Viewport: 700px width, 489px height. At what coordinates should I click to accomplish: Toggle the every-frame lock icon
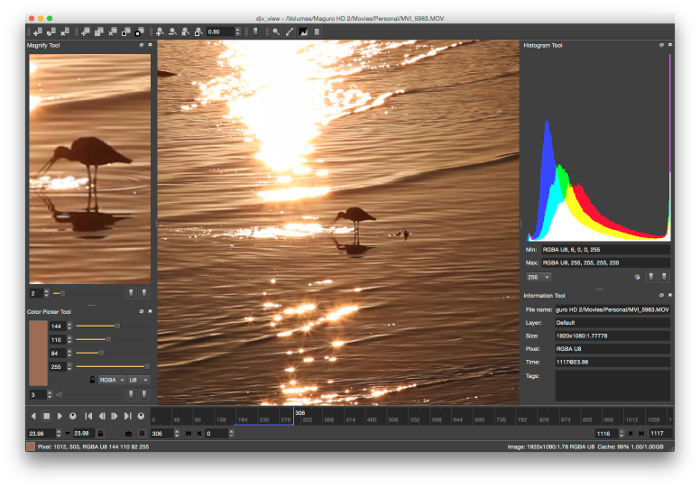click(100, 433)
